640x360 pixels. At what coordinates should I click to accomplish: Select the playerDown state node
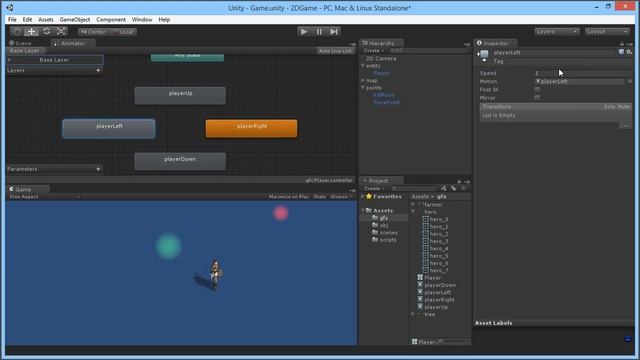pyautogui.click(x=180, y=161)
